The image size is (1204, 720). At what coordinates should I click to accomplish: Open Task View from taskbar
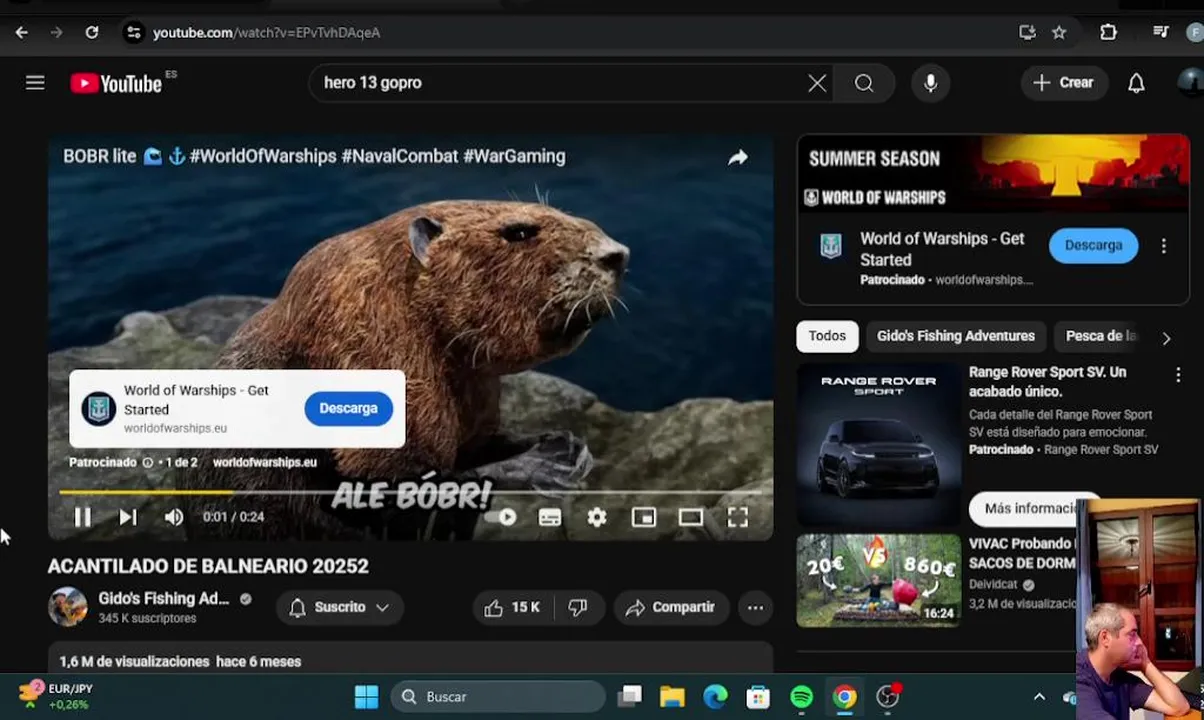click(629, 697)
